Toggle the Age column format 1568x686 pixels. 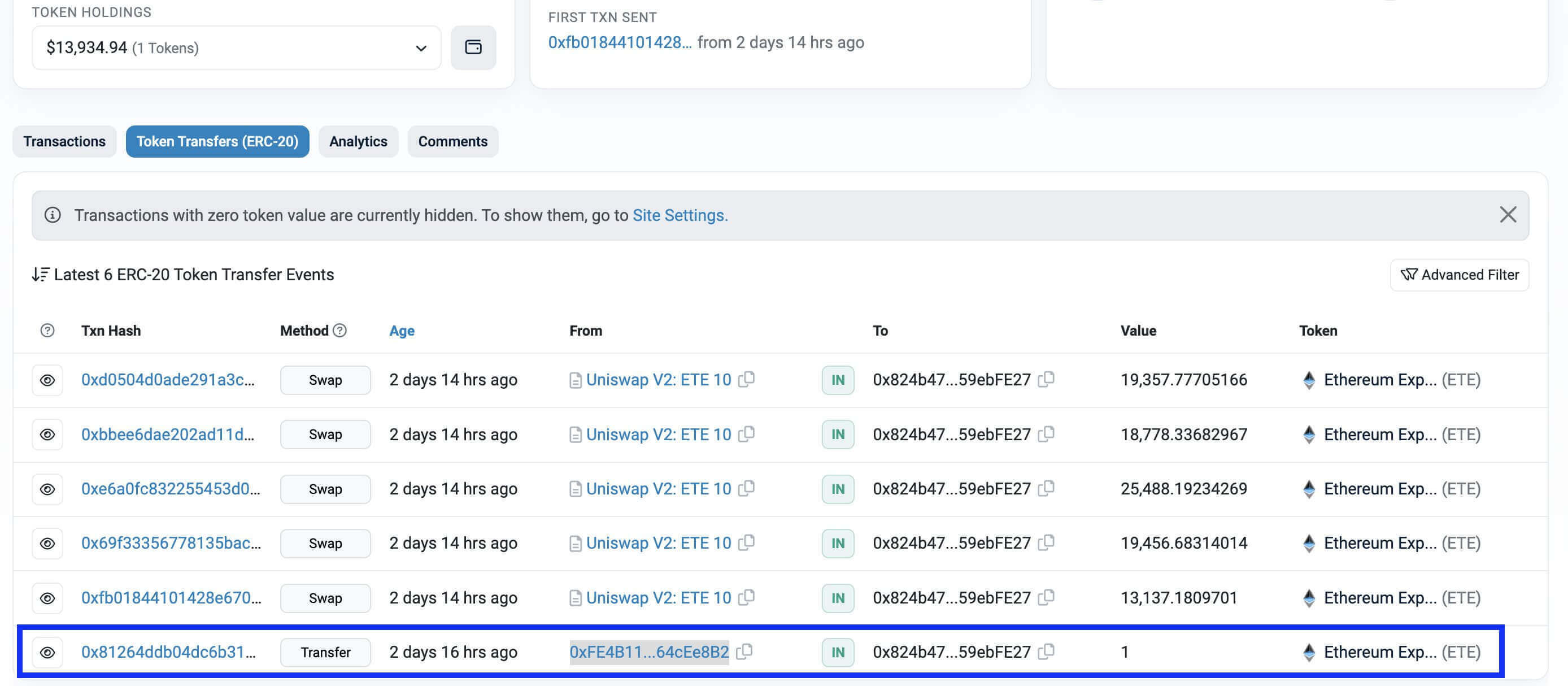click(402, 331)
